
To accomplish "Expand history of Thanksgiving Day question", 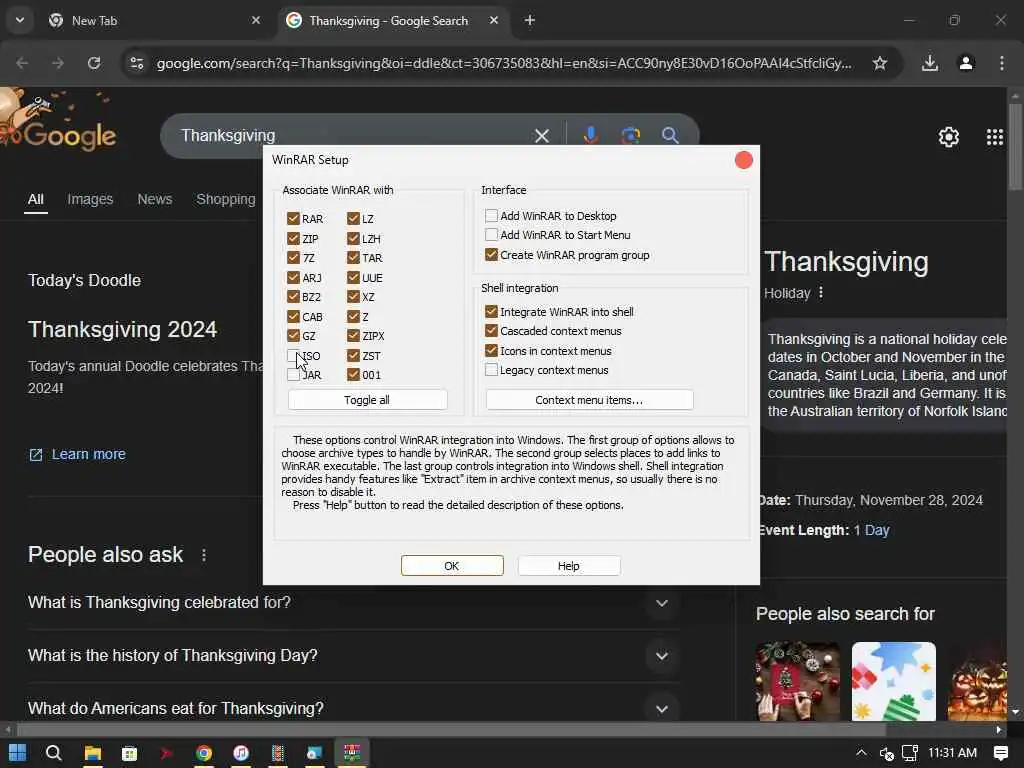I will click(x=355, y=655).
